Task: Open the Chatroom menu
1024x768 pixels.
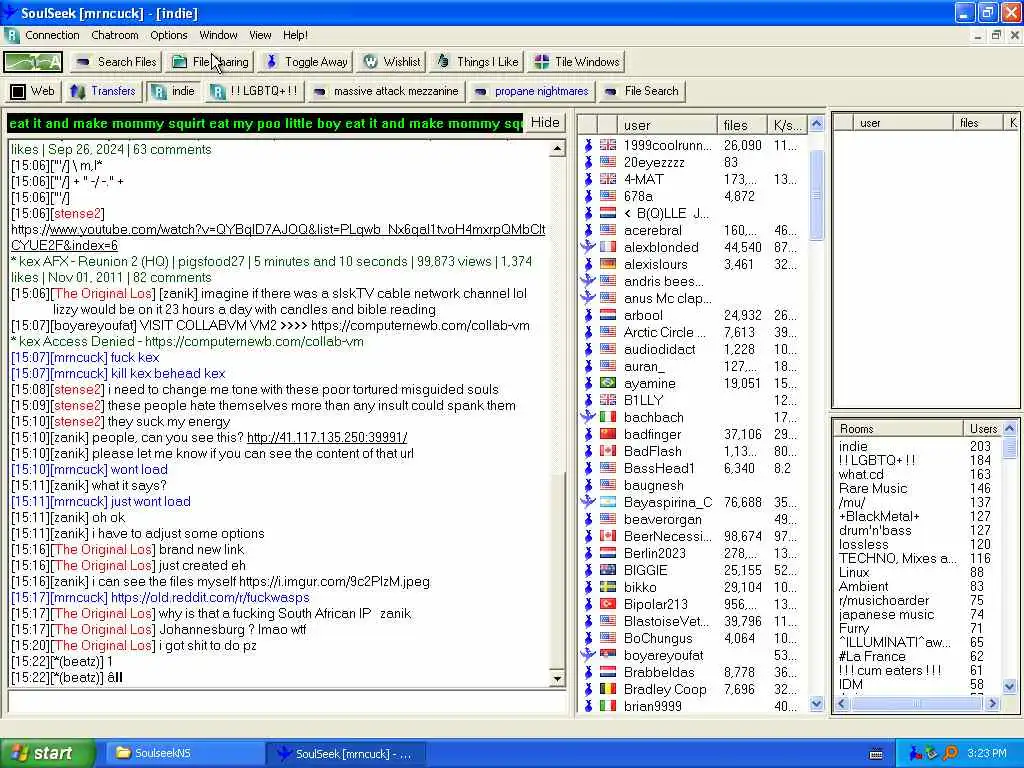Action: pyautogui.click(x=115, y=35)
